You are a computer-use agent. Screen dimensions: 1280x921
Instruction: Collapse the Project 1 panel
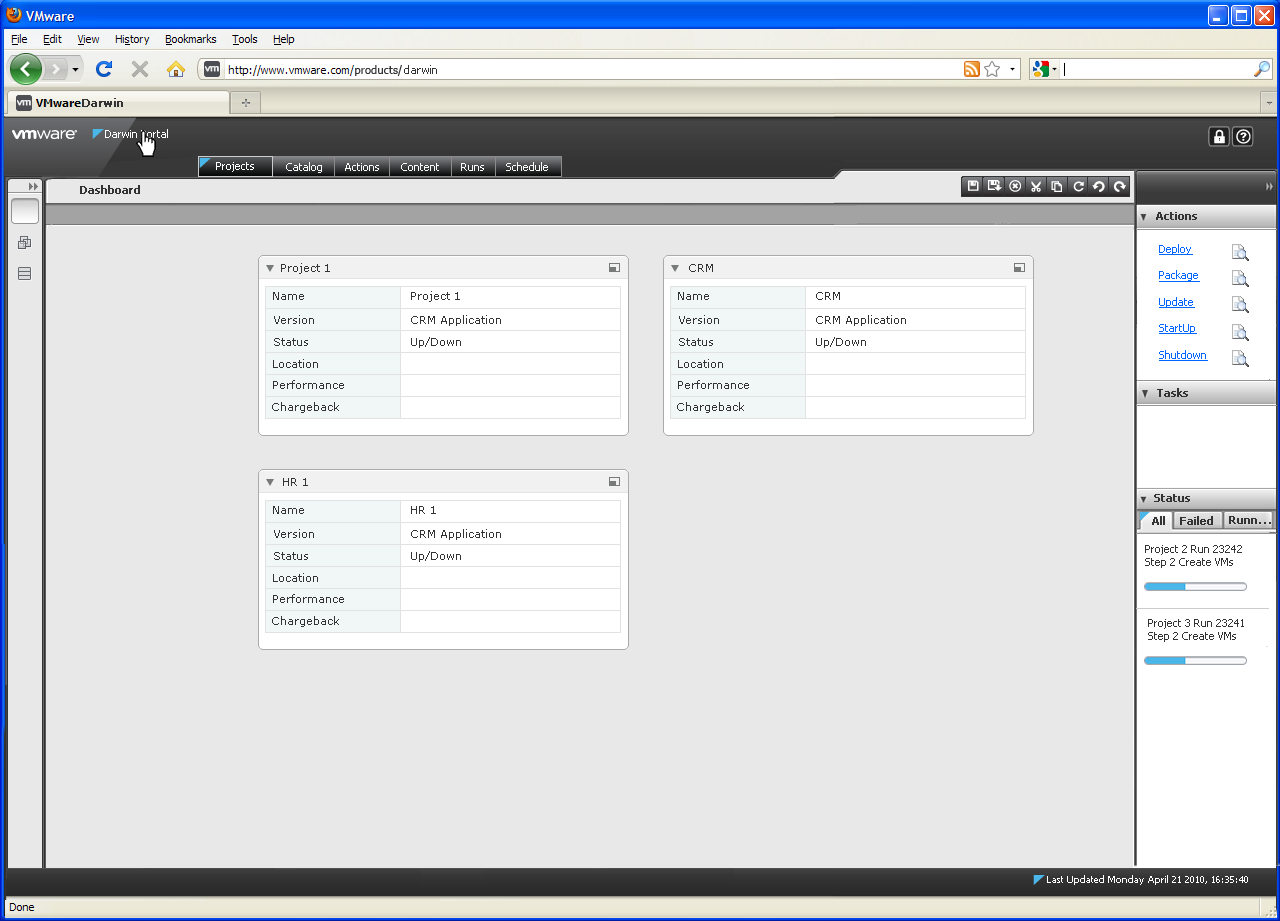(x=270, y=268)
